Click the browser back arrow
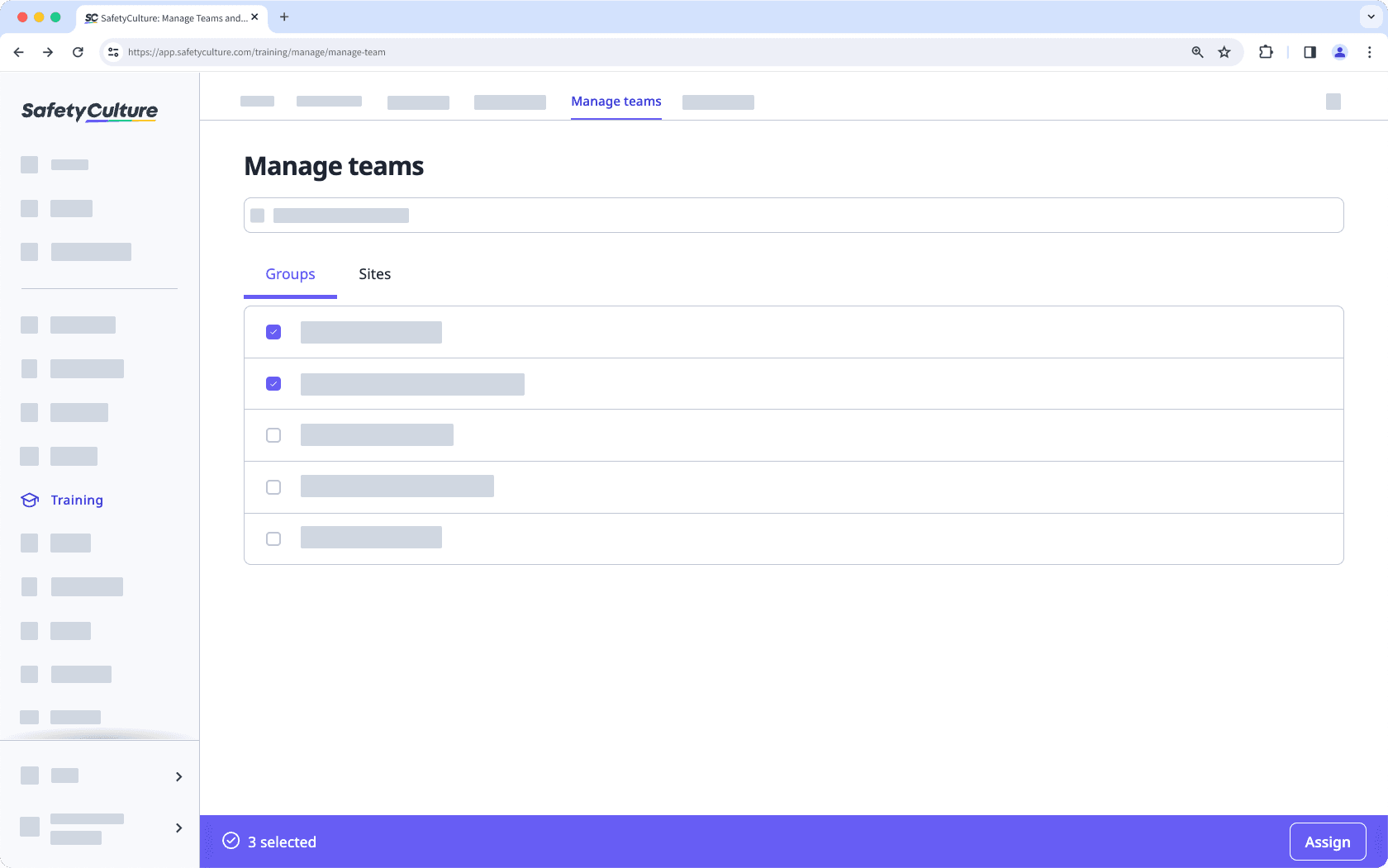The width and height of the screenshot is (1388, 868). [x=18, y=51]
